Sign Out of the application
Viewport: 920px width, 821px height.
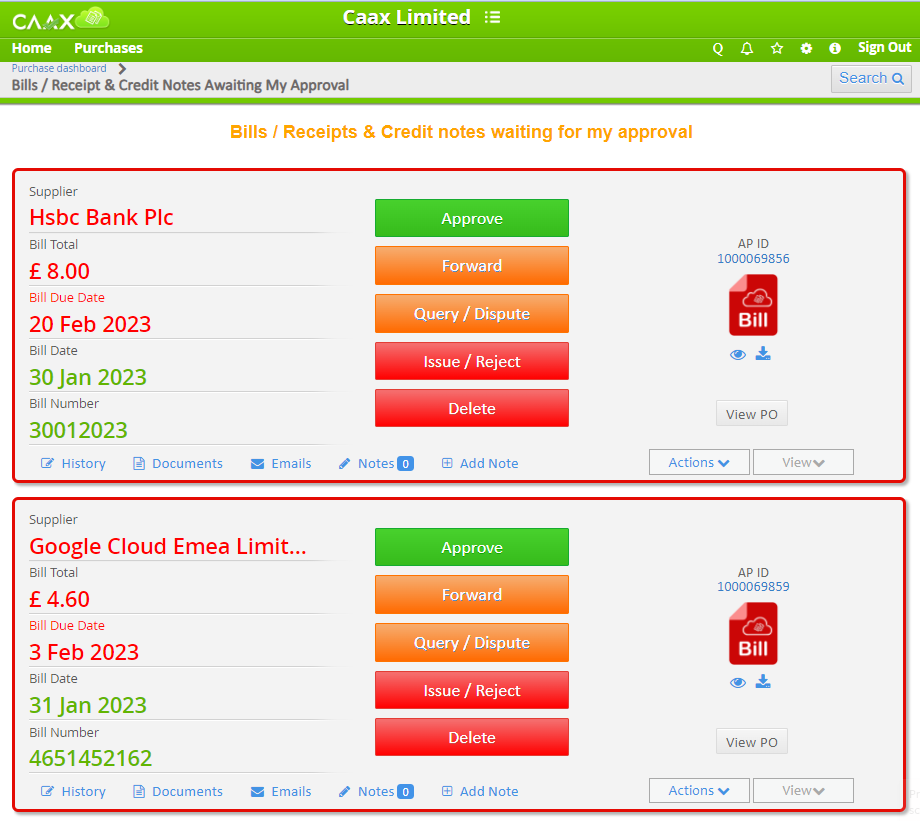click(884, 48)
